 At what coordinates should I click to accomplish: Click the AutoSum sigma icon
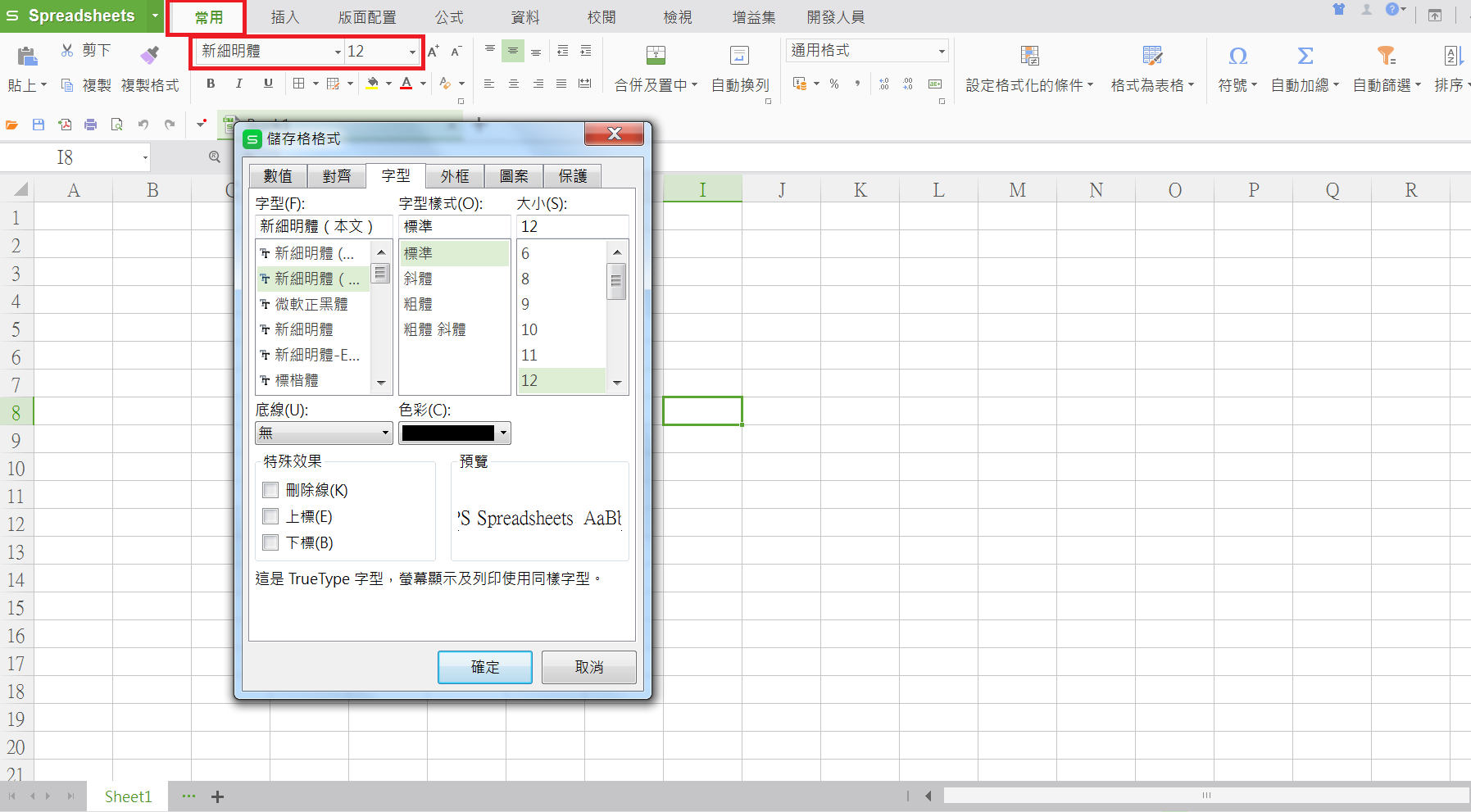[1305, 55]
